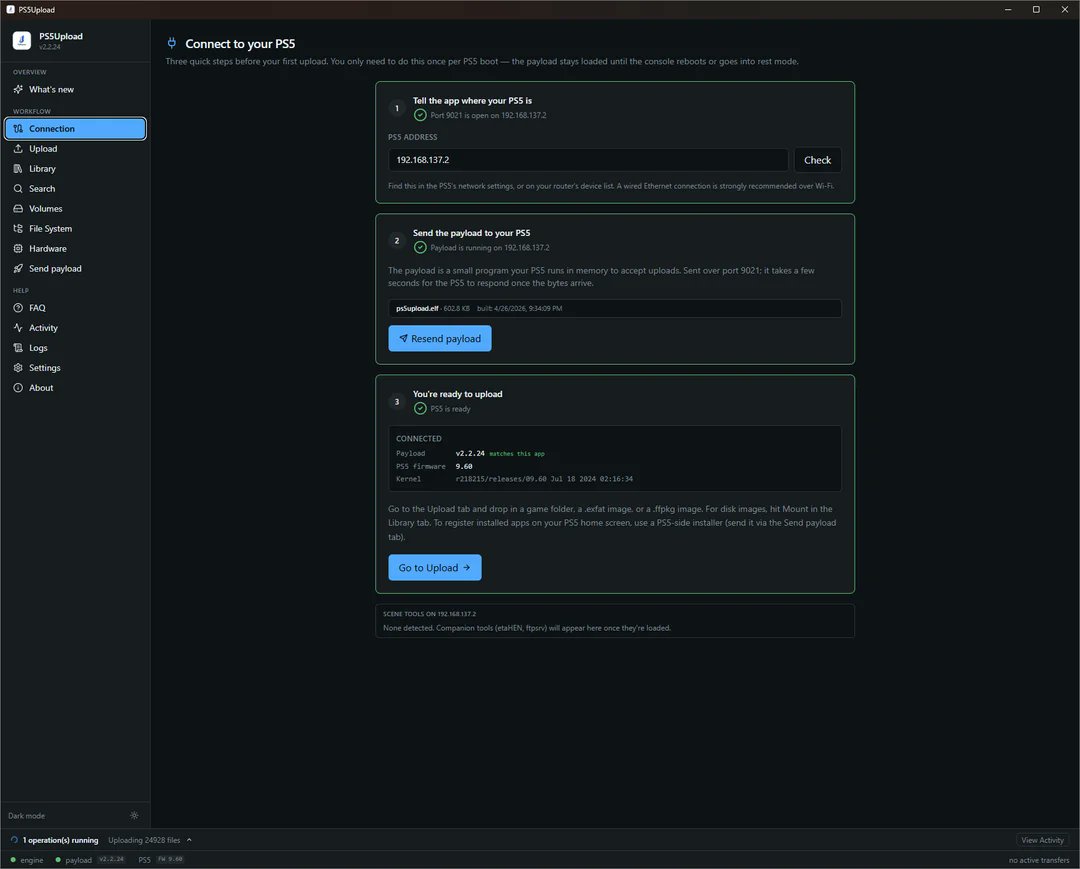Click the Hardware chip icon
This screenshot has height=869, width=1080.
(x=18, y=249)
